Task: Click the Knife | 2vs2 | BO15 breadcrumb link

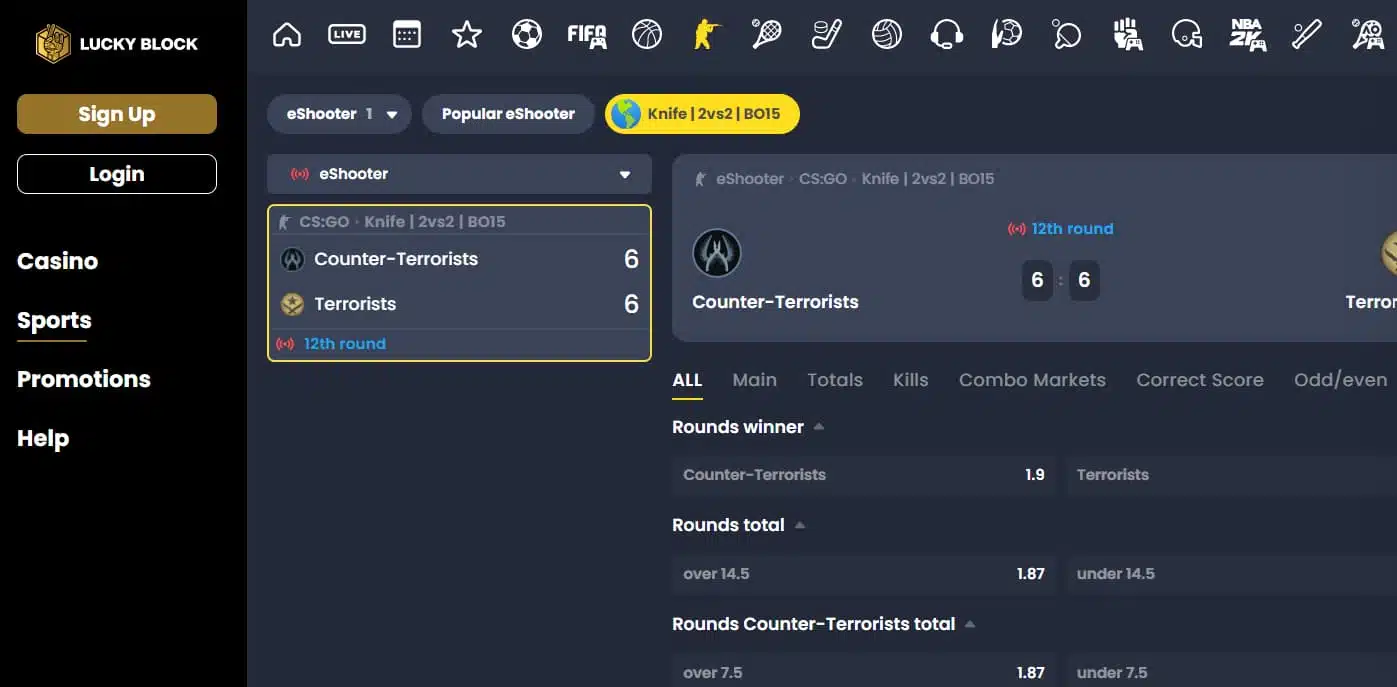Action: click(928, 179)
